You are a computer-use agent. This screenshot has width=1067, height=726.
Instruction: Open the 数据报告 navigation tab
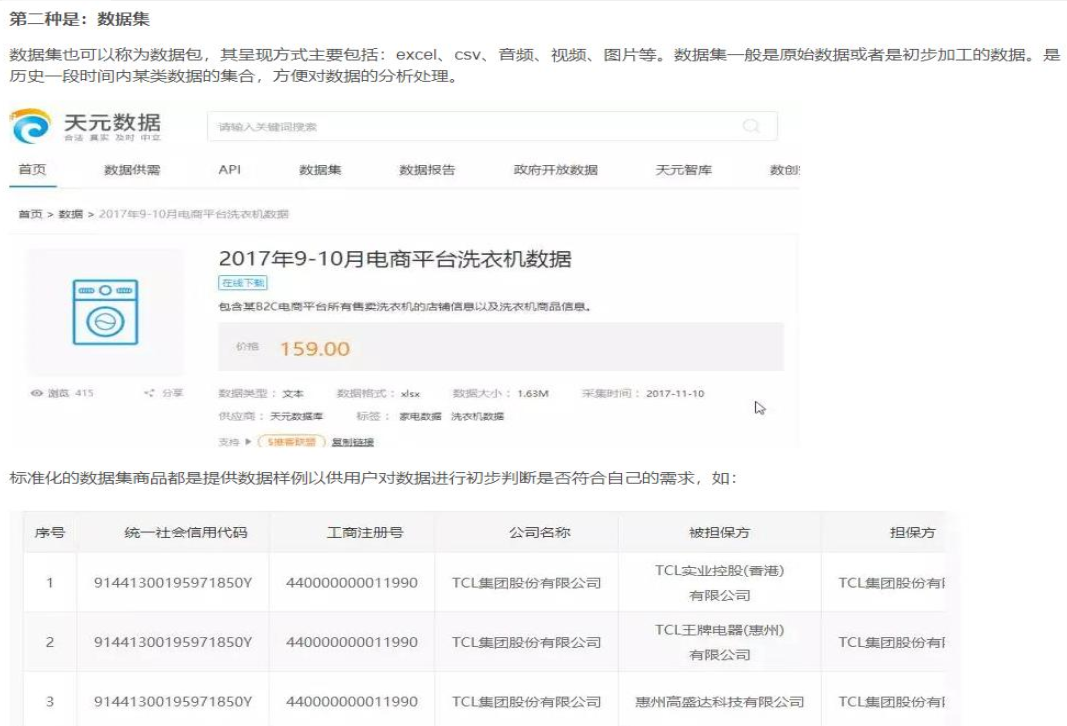(x=427, y=170)
